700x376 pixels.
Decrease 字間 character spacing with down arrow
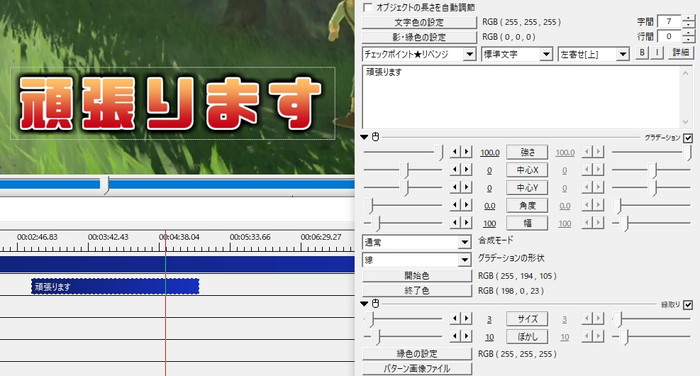click(689, 25)
